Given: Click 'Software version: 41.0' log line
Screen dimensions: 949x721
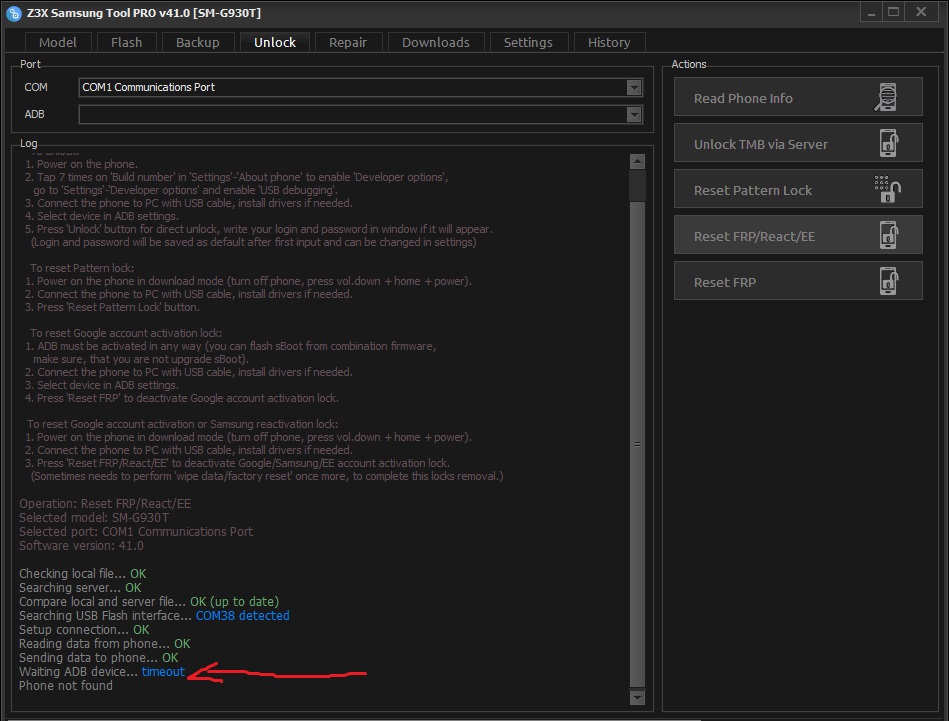Looking at the screenshot, I should (x=81, y=545).
